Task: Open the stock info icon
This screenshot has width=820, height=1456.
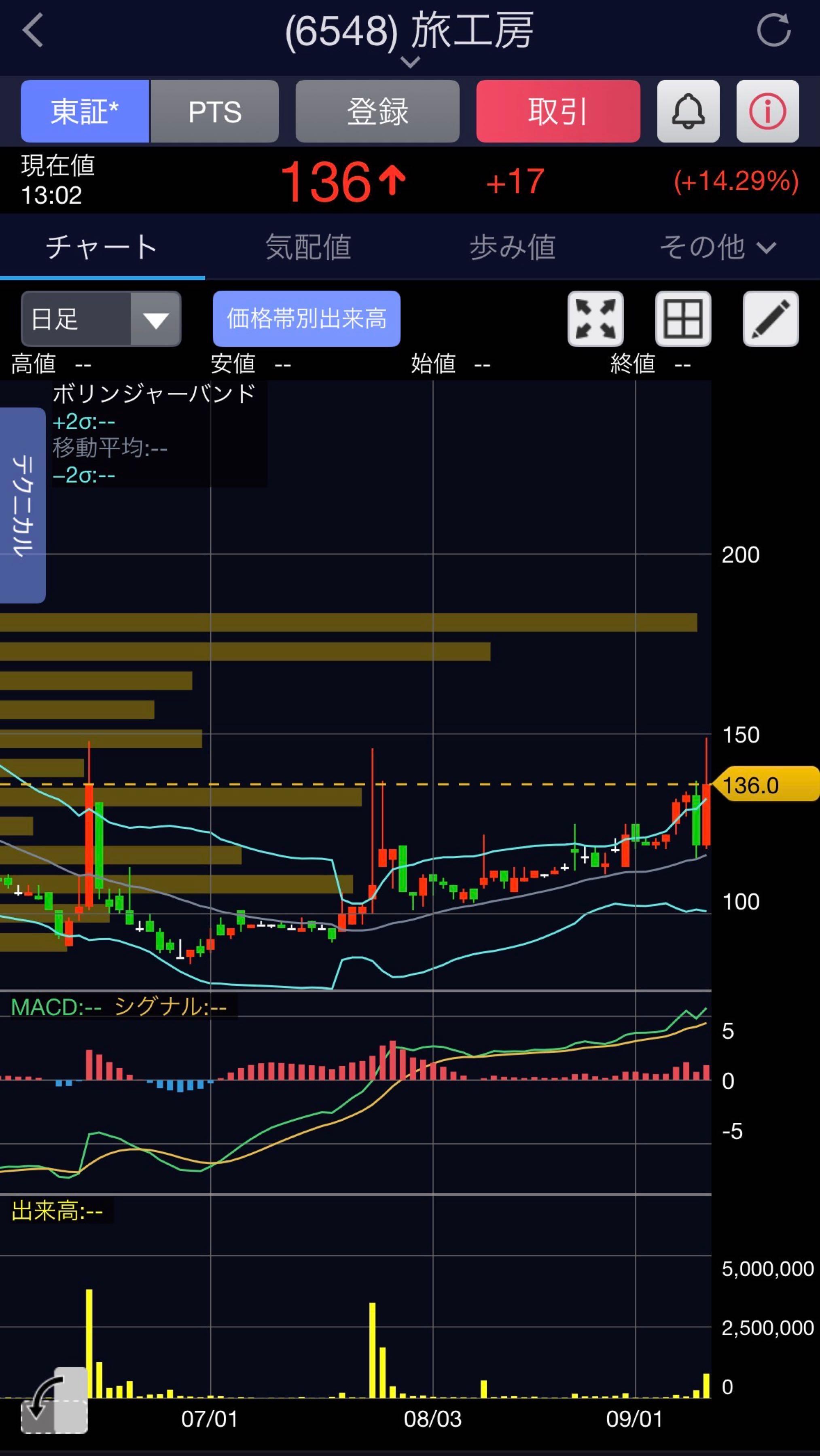Action: tap(767, 111)
